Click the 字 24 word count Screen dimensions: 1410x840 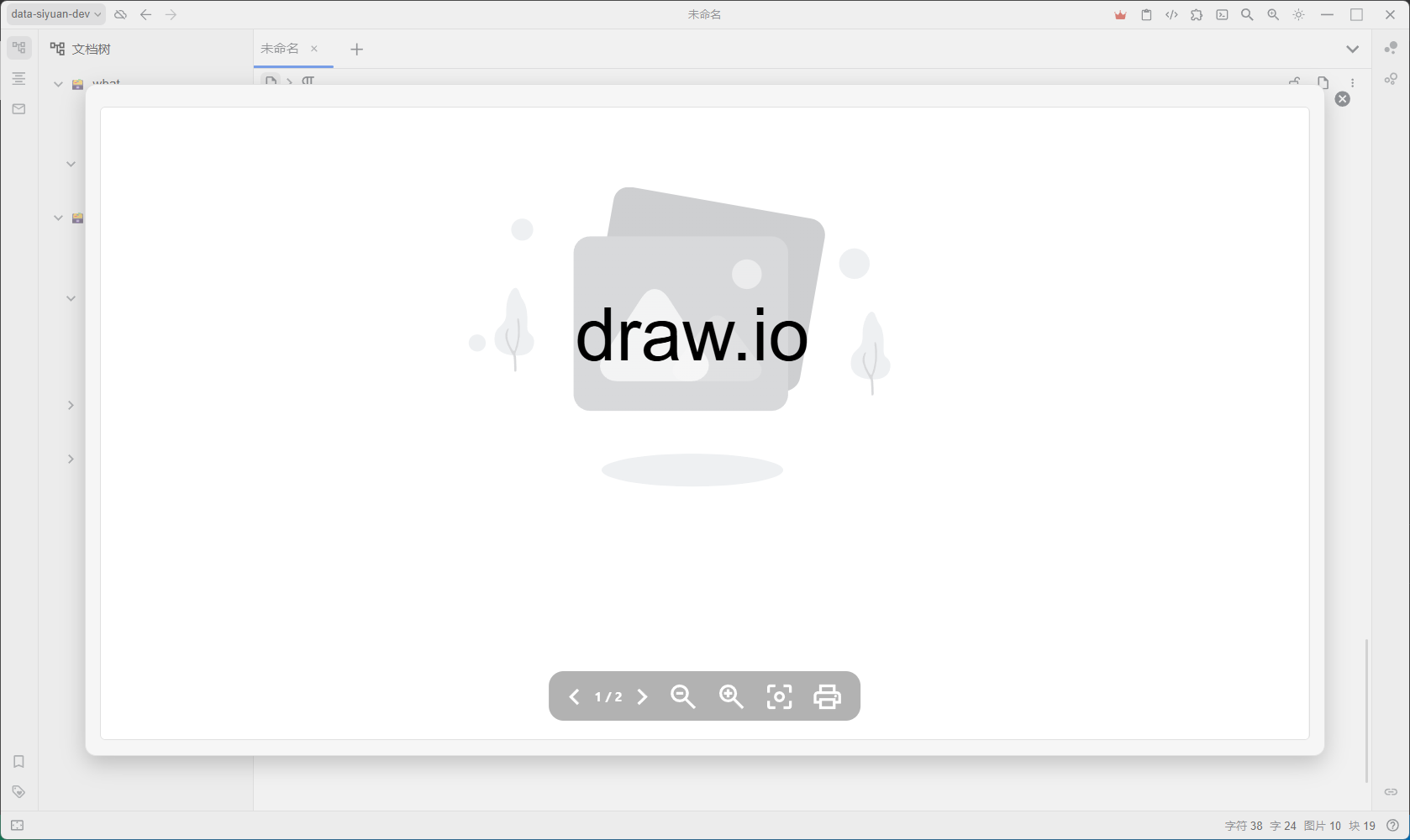1283,826
